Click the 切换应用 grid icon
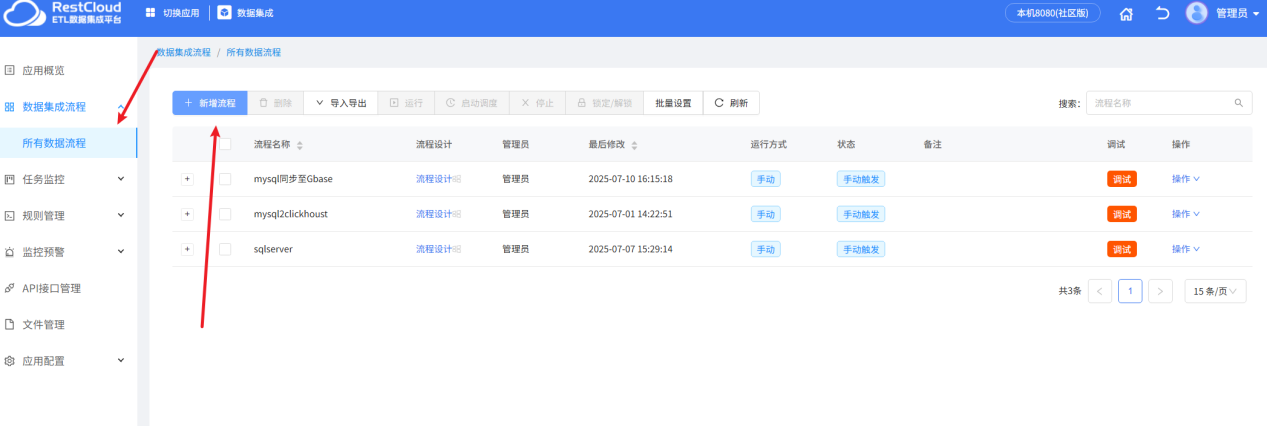This screenshot has width=1267, height=426. coord(151,13)
